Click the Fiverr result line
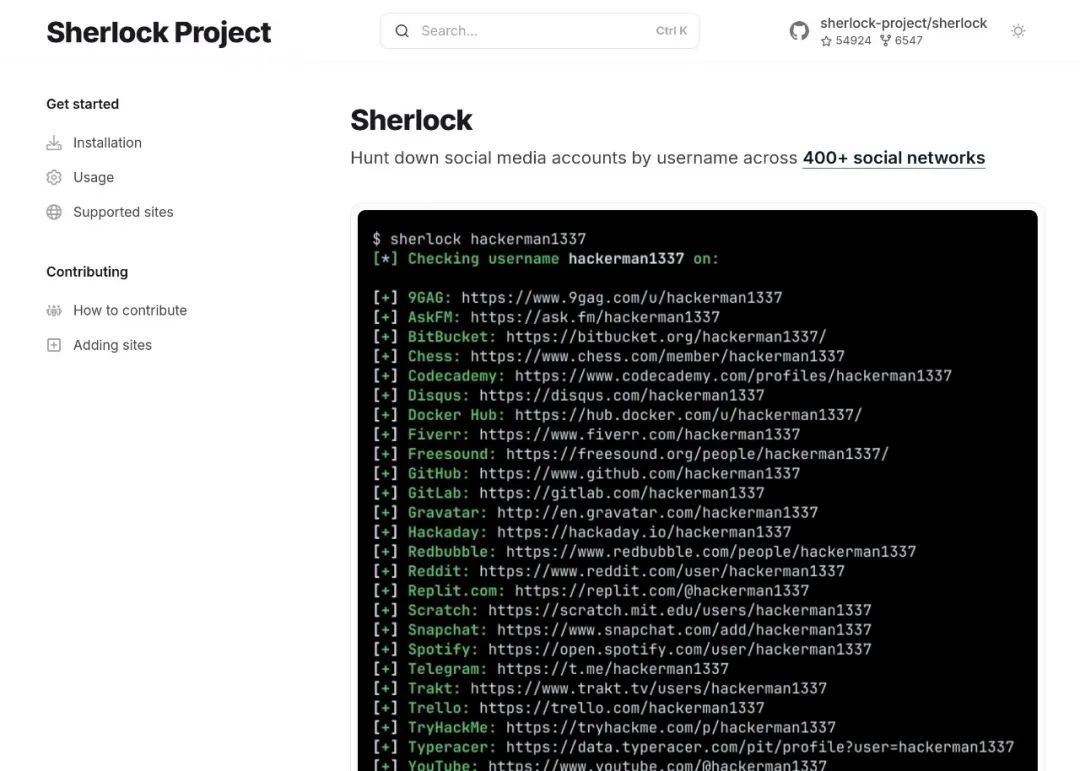The width and height of the screenshot is (1080, 771). coord(586,435)
